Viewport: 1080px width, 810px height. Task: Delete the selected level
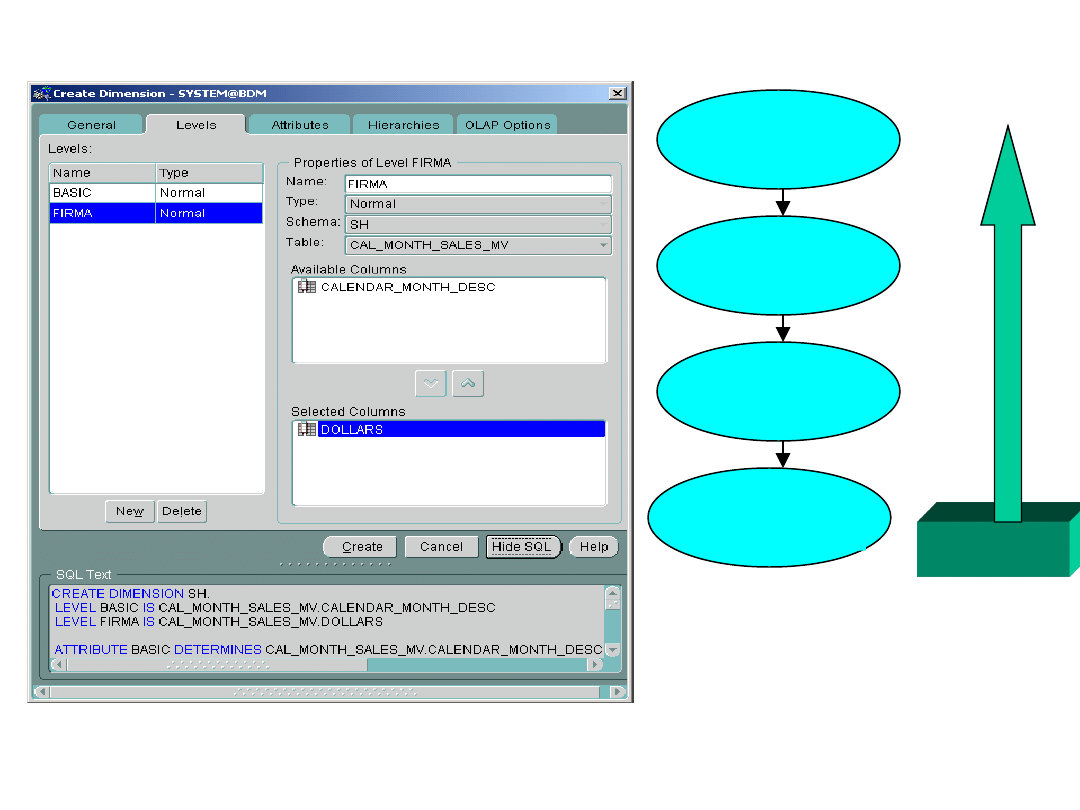point(182,511)
